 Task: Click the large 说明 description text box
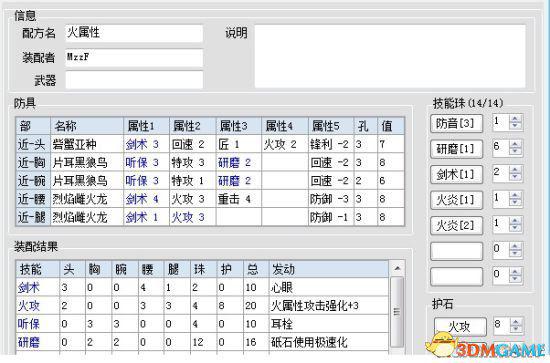click(390, 56)
